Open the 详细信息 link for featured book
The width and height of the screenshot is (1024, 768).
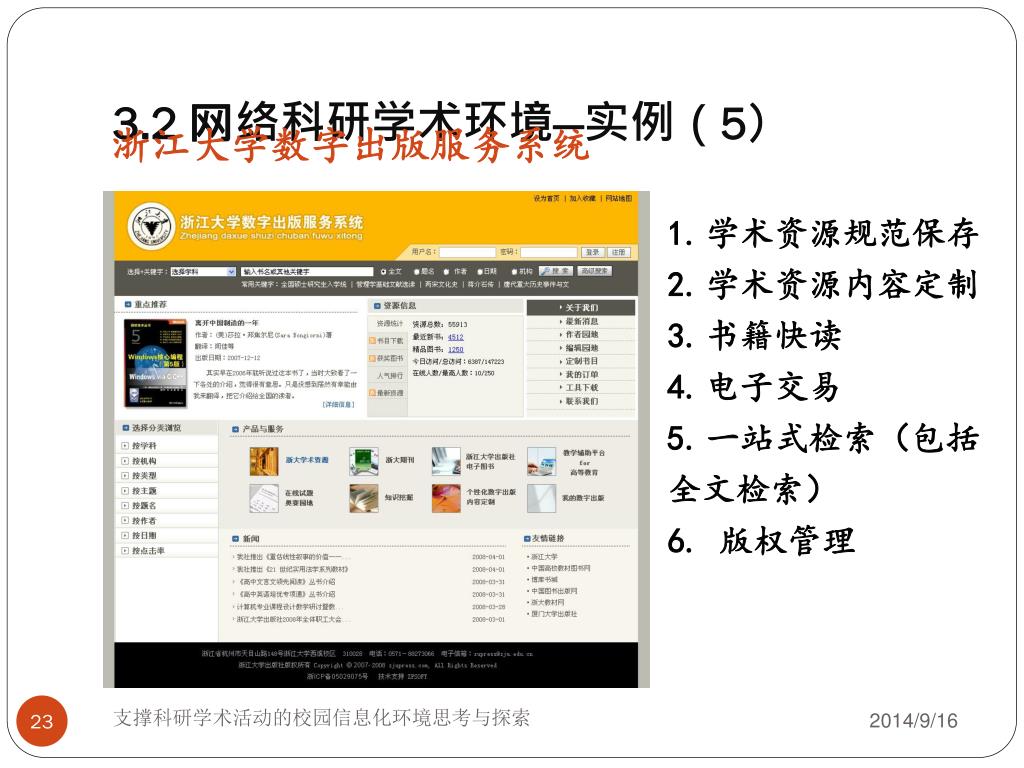point(339,405)
